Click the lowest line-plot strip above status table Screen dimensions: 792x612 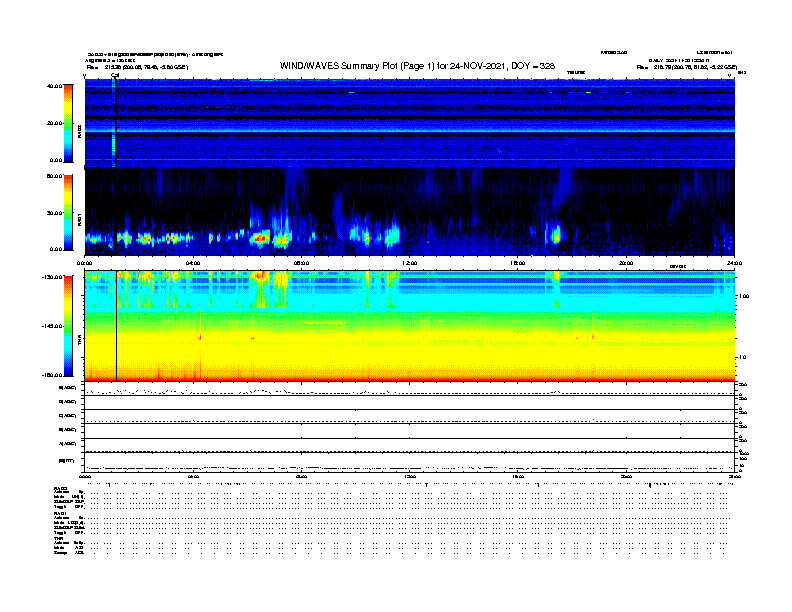410,462
